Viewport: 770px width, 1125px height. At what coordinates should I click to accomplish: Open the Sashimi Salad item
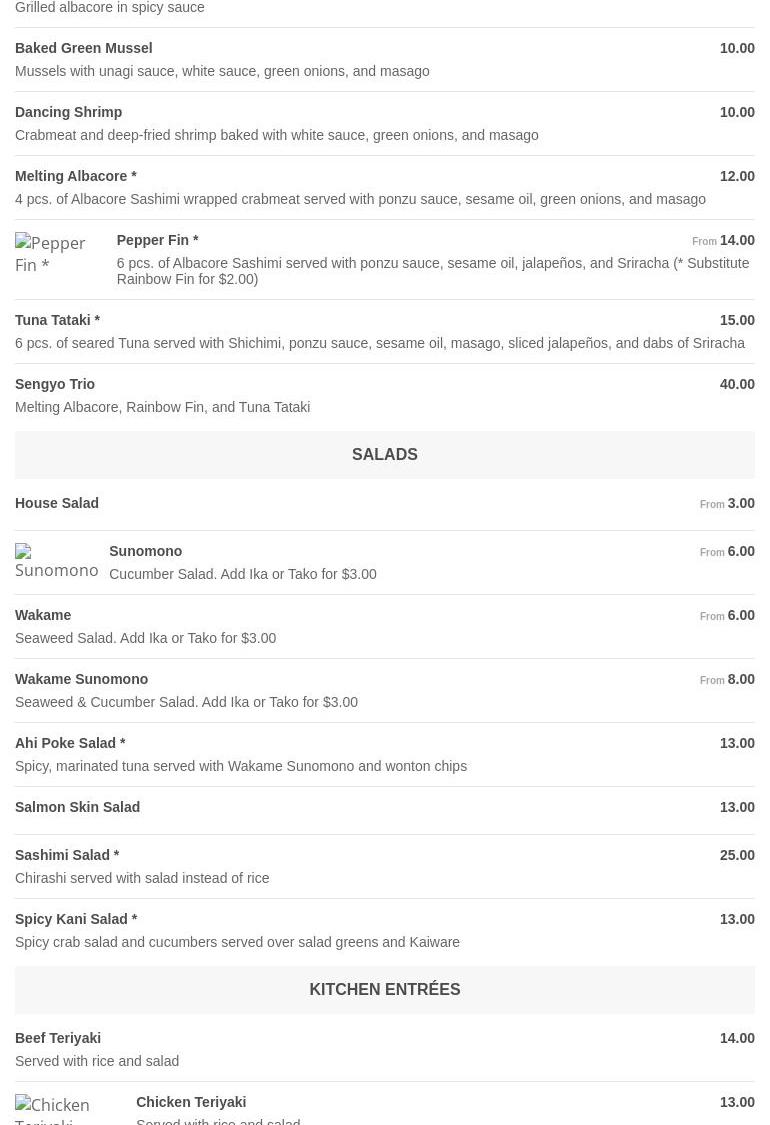pos(67,855)
